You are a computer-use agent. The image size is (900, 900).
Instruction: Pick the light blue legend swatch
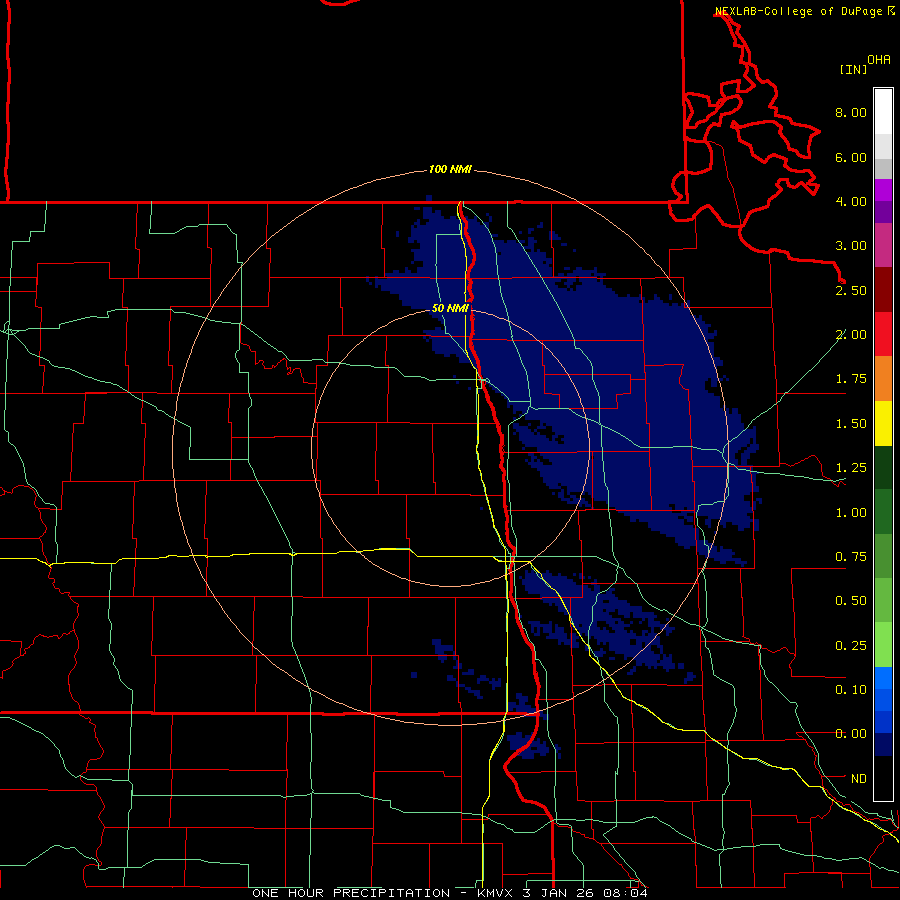coord(883,678)
